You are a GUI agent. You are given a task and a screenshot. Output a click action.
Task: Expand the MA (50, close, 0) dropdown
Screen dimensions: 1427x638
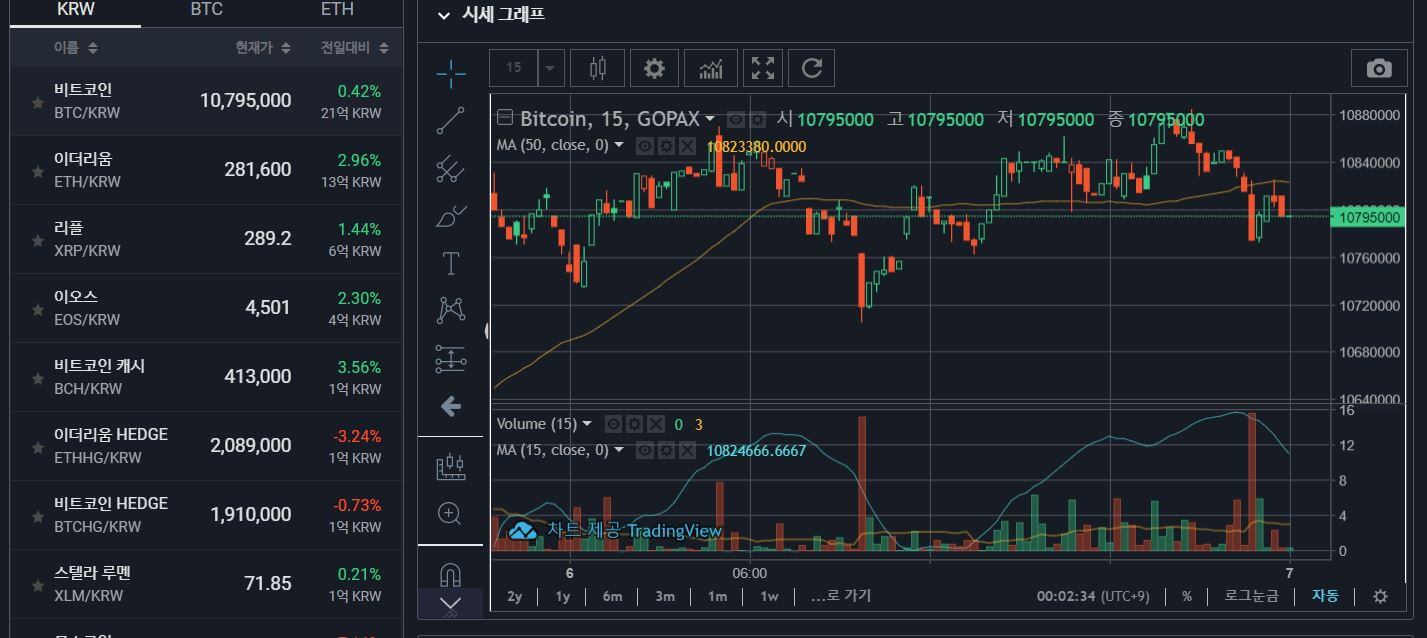point(619,145)
